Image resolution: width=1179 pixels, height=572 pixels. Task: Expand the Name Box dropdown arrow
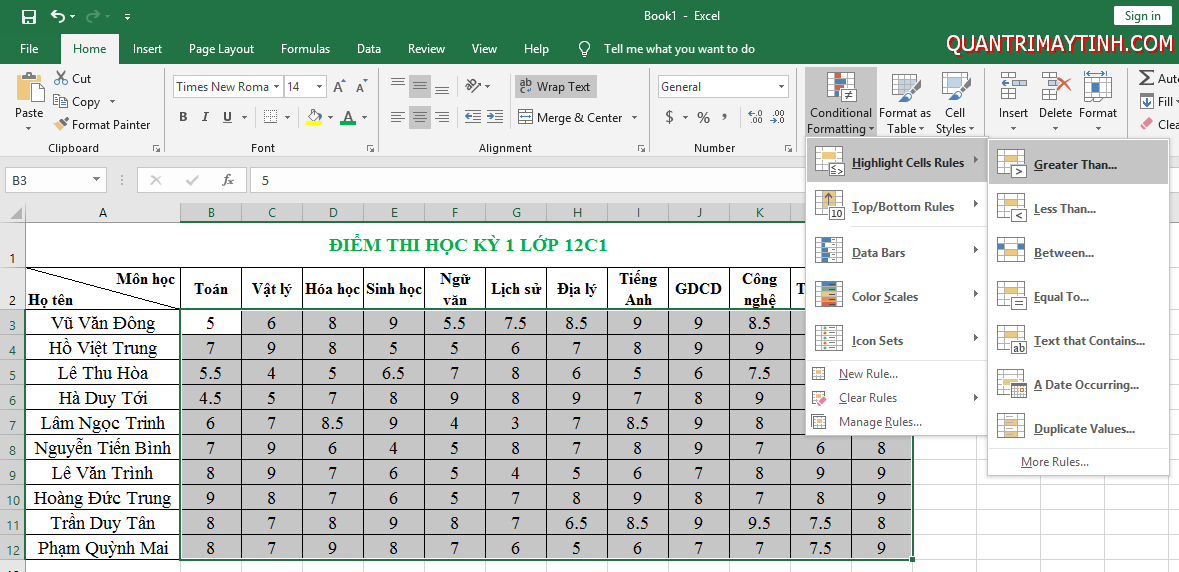[96, 180]
